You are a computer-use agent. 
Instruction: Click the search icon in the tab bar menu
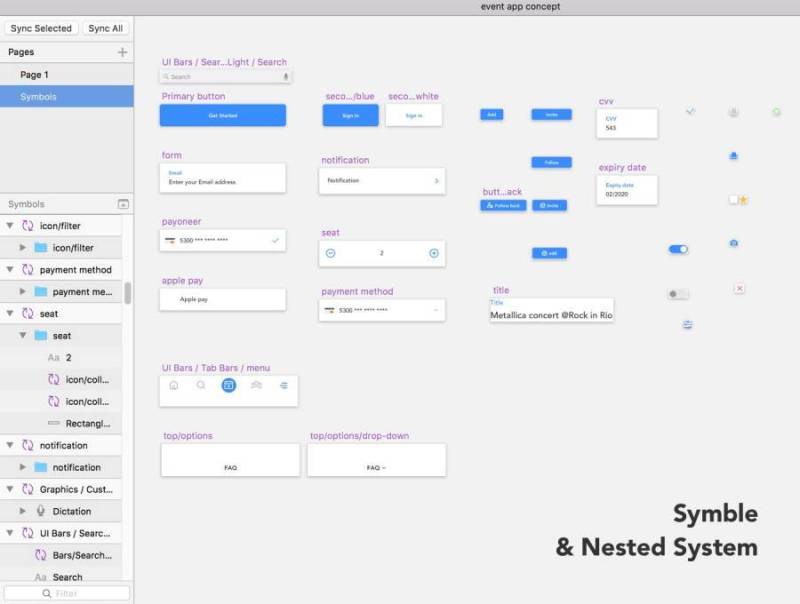[200, 385]
